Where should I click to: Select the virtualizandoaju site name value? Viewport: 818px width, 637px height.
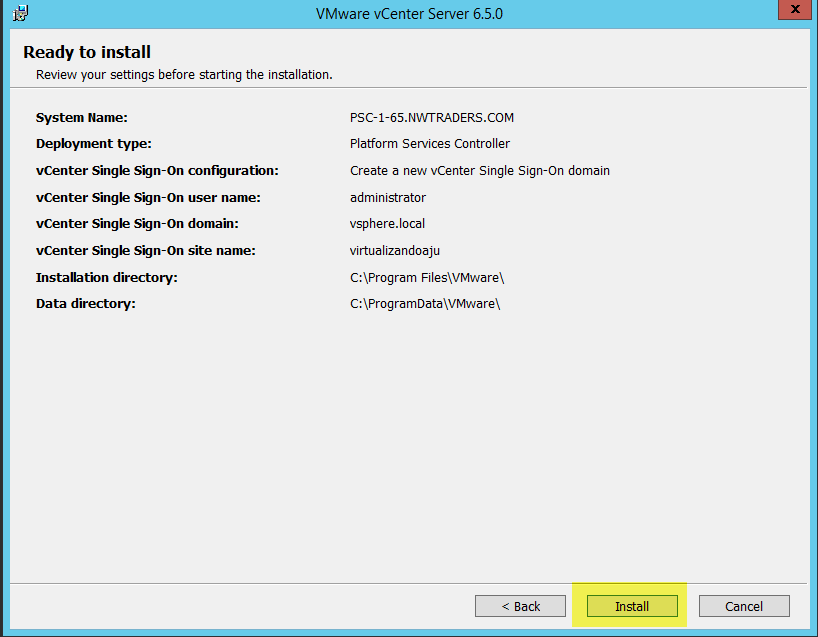coord(395,251)
